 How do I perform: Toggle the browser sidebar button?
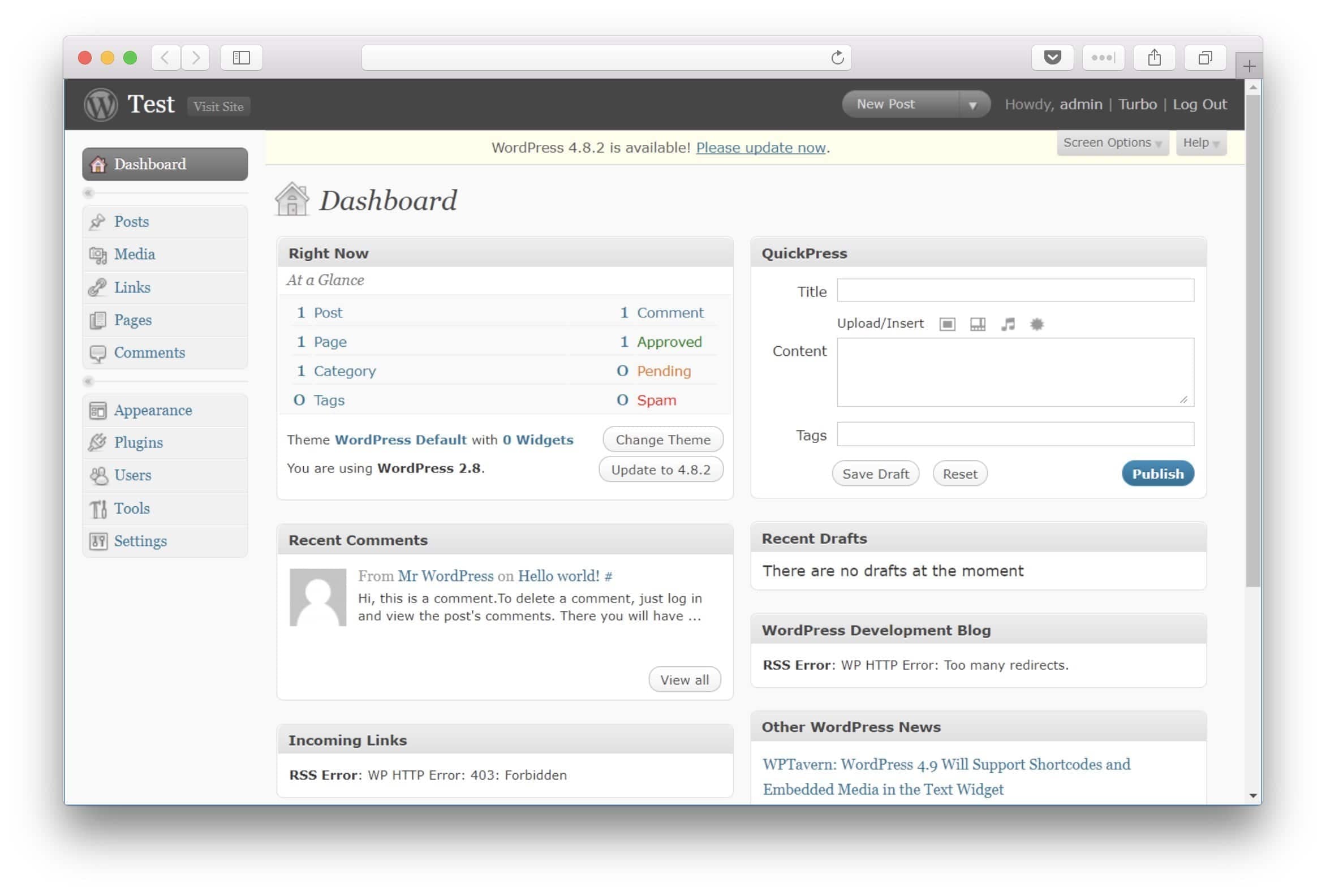tap(242, 58)
